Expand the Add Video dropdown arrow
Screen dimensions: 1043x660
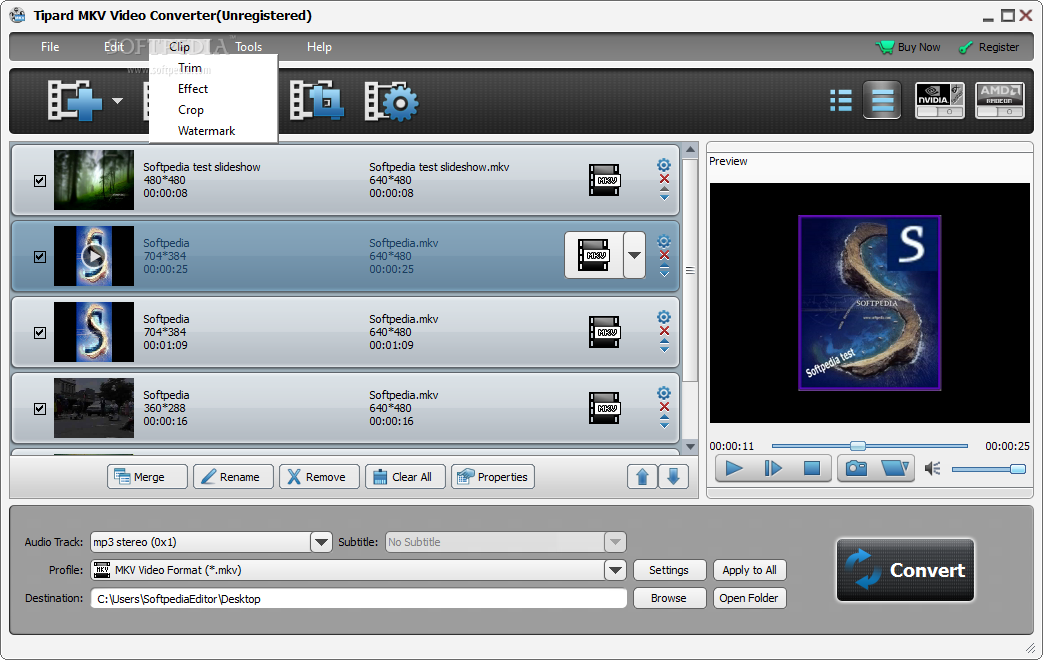117,101
